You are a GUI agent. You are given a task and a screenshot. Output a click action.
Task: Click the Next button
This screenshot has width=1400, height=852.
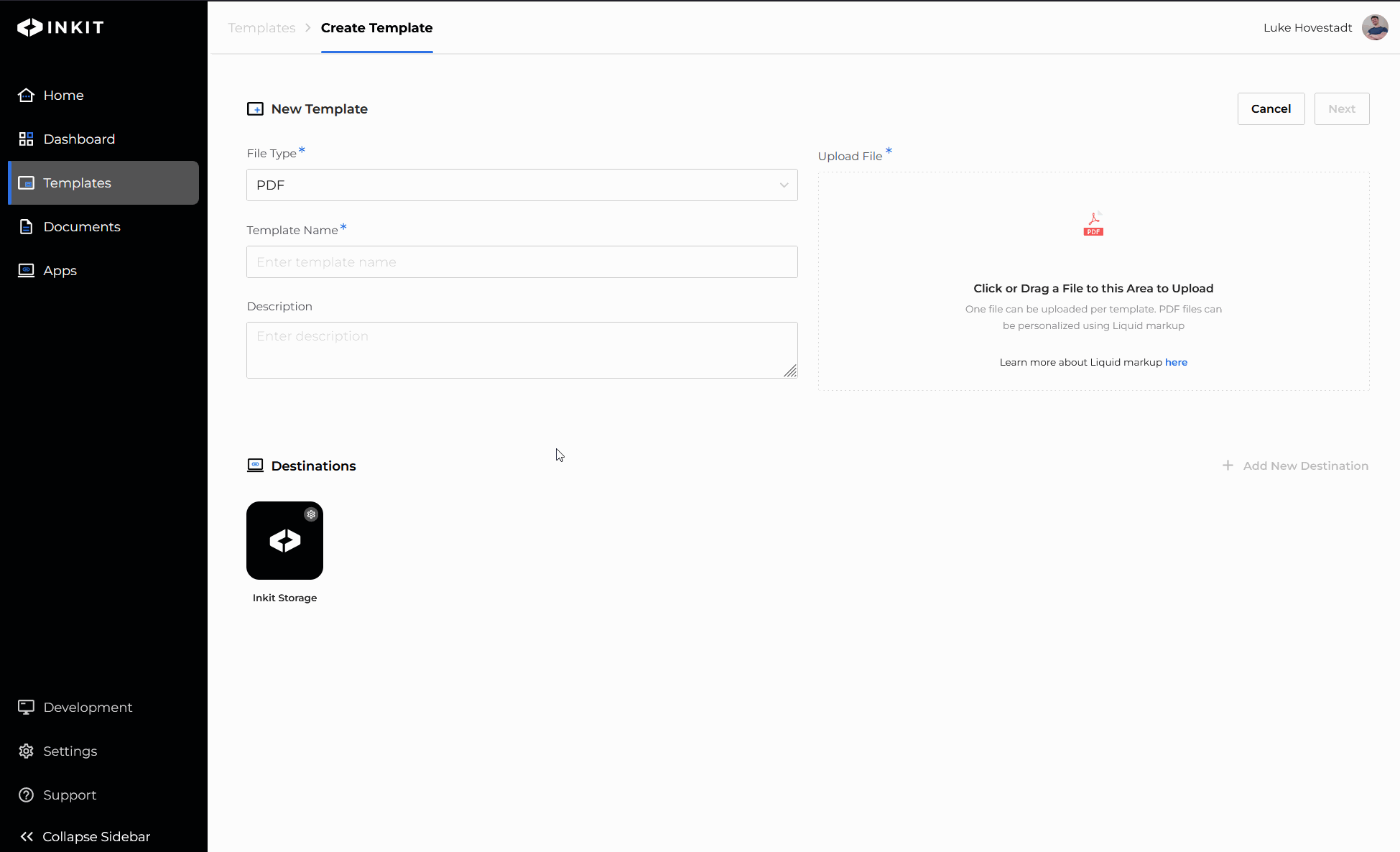(1341, 109)
